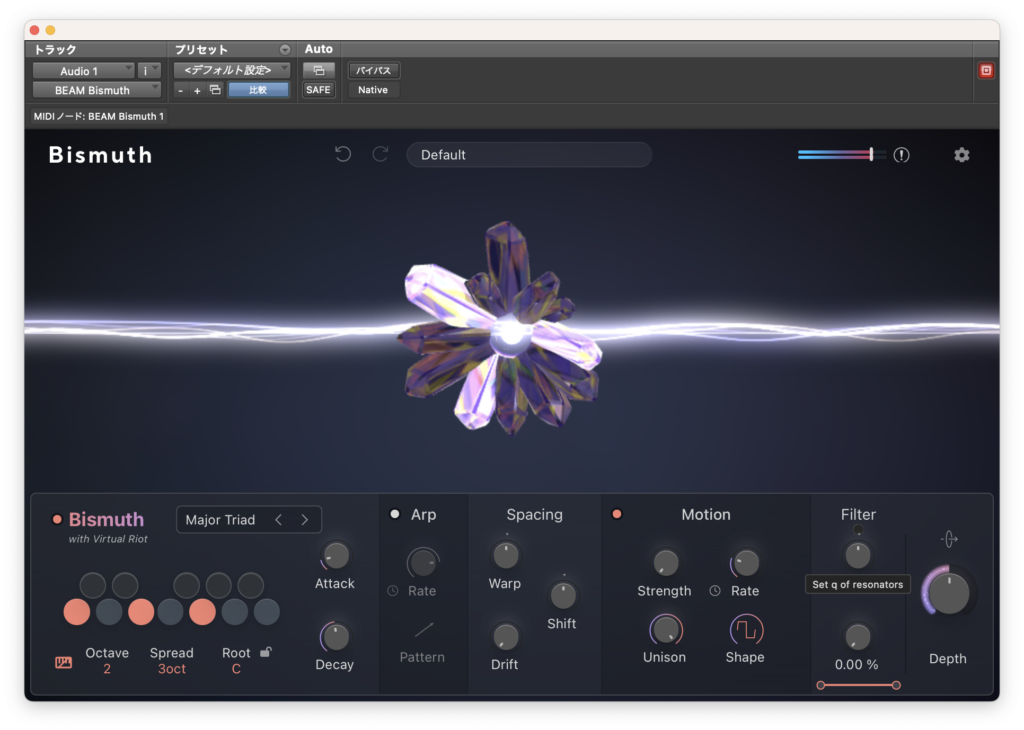This screenshot has width=1024, height=730.
Task: Click the right Filter range handle
Action: pyautogui.click(x=896, y=685)
